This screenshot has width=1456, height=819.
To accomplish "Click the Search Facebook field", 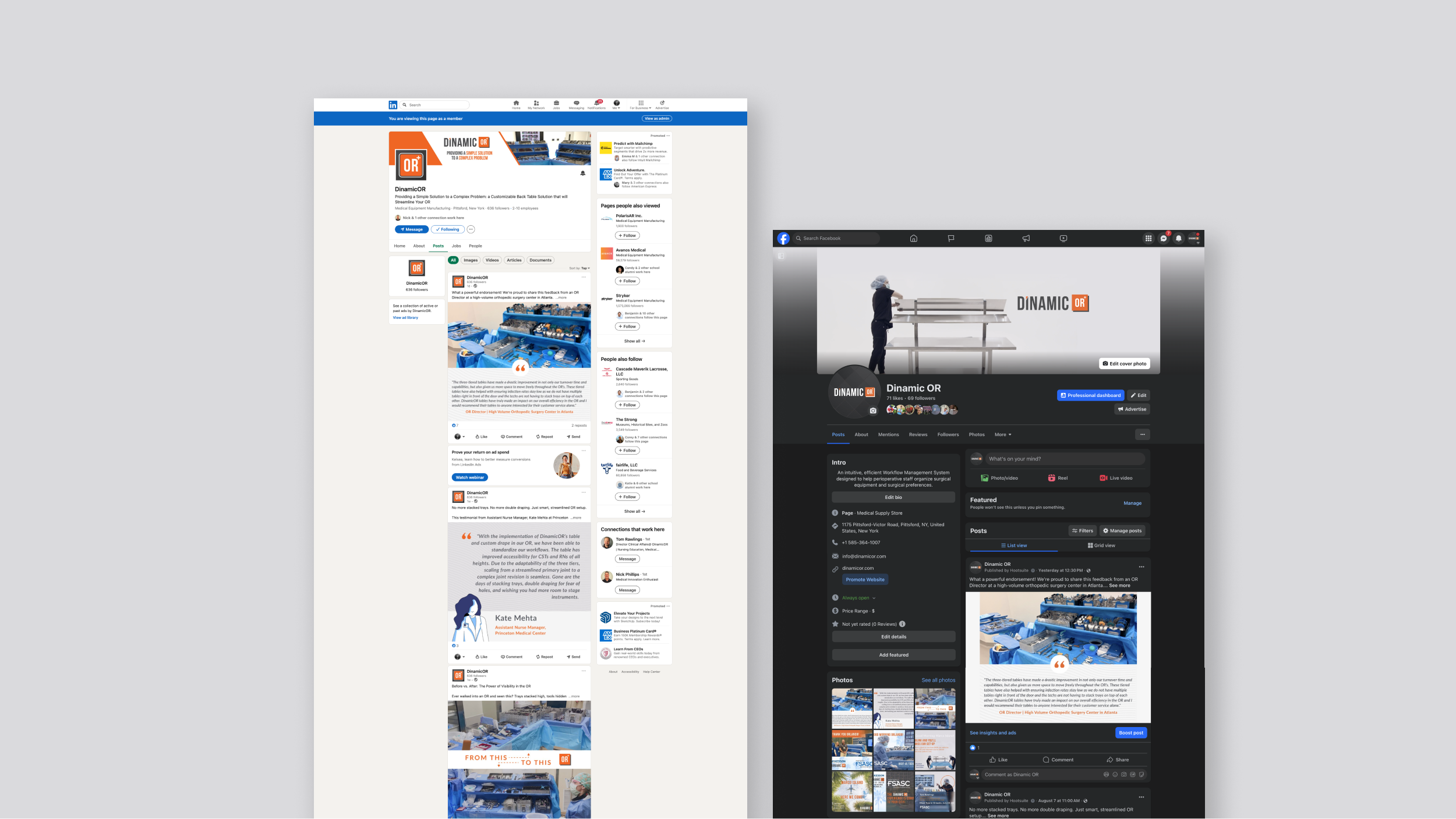I will click(x=837, y=238).
